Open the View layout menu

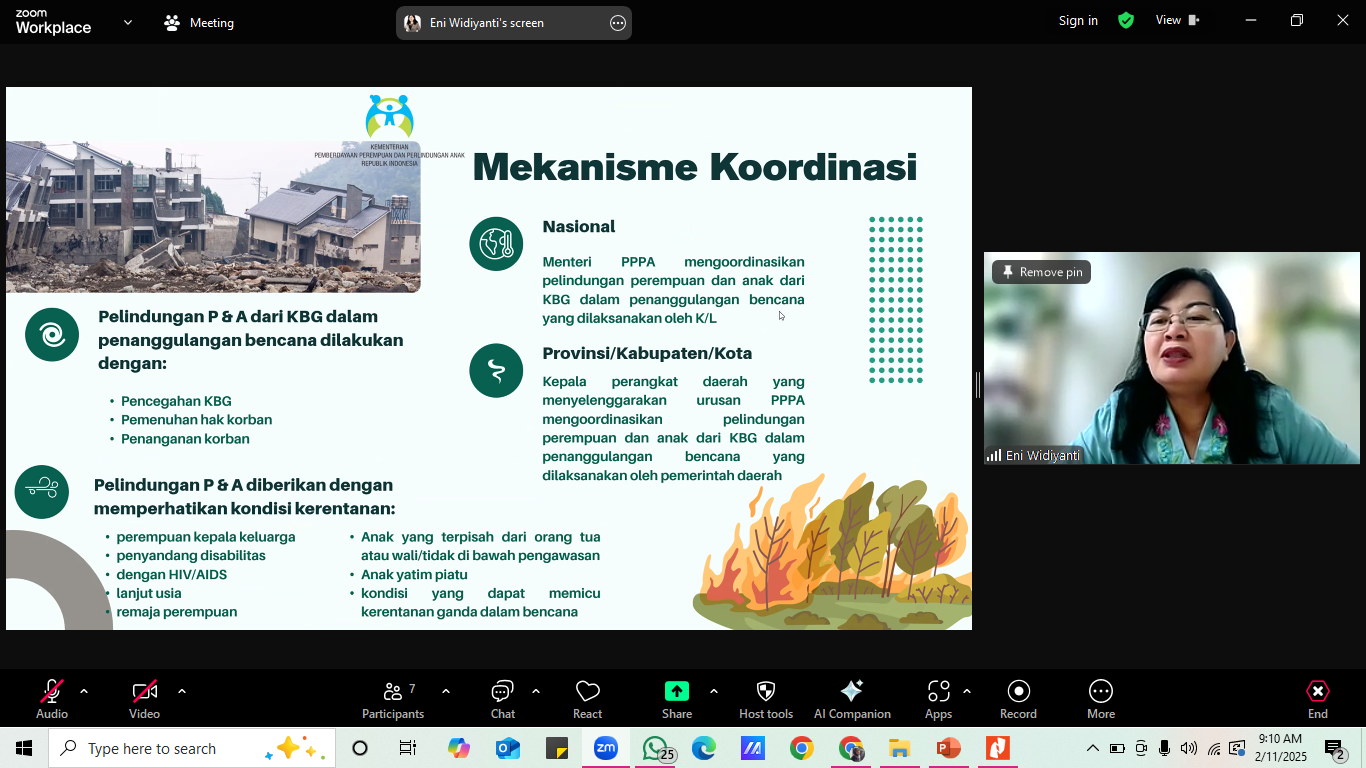1177,21
